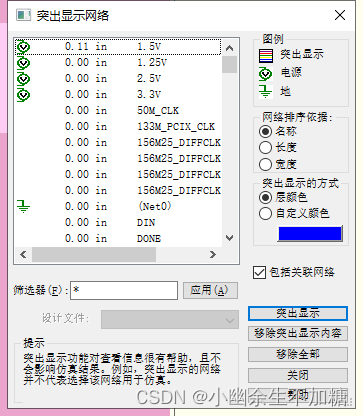
Task: Click the net list scroll up arrow
Action: [229, 48]
